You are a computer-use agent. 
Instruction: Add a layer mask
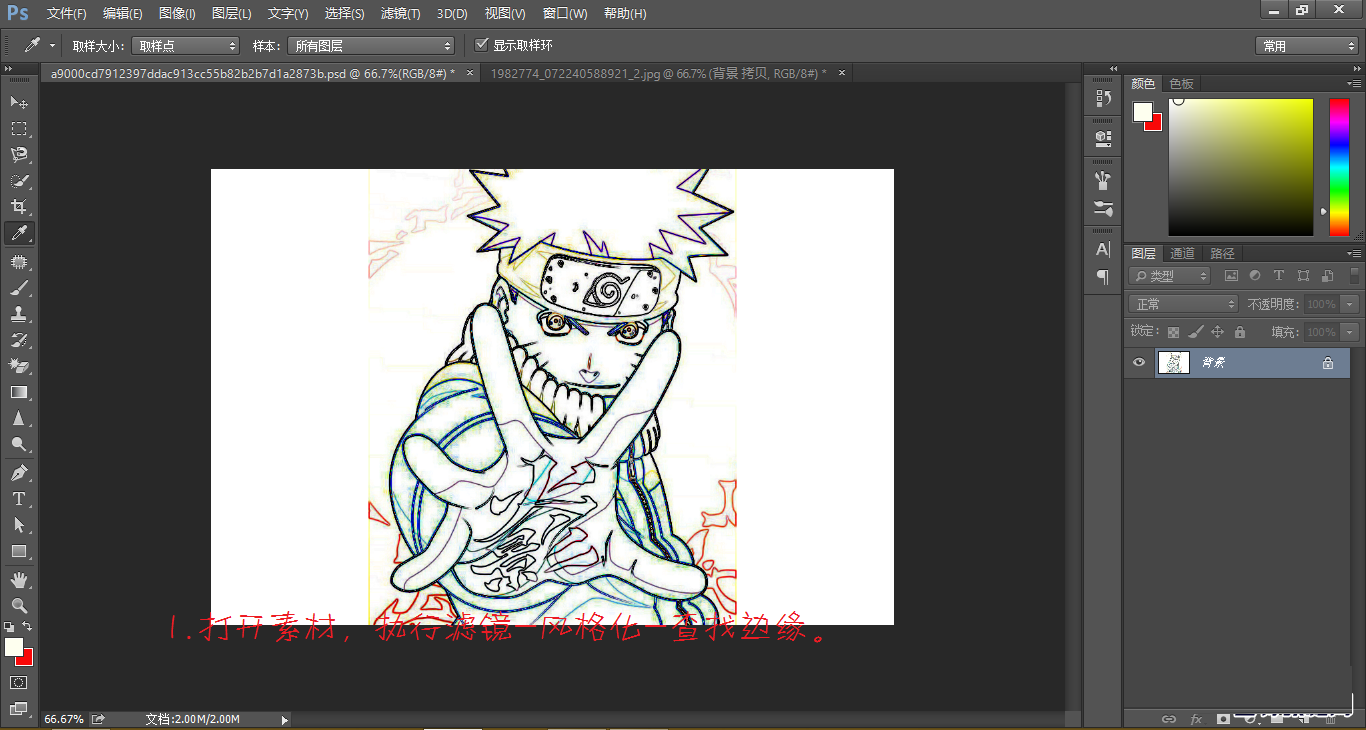pos(1223,718)
